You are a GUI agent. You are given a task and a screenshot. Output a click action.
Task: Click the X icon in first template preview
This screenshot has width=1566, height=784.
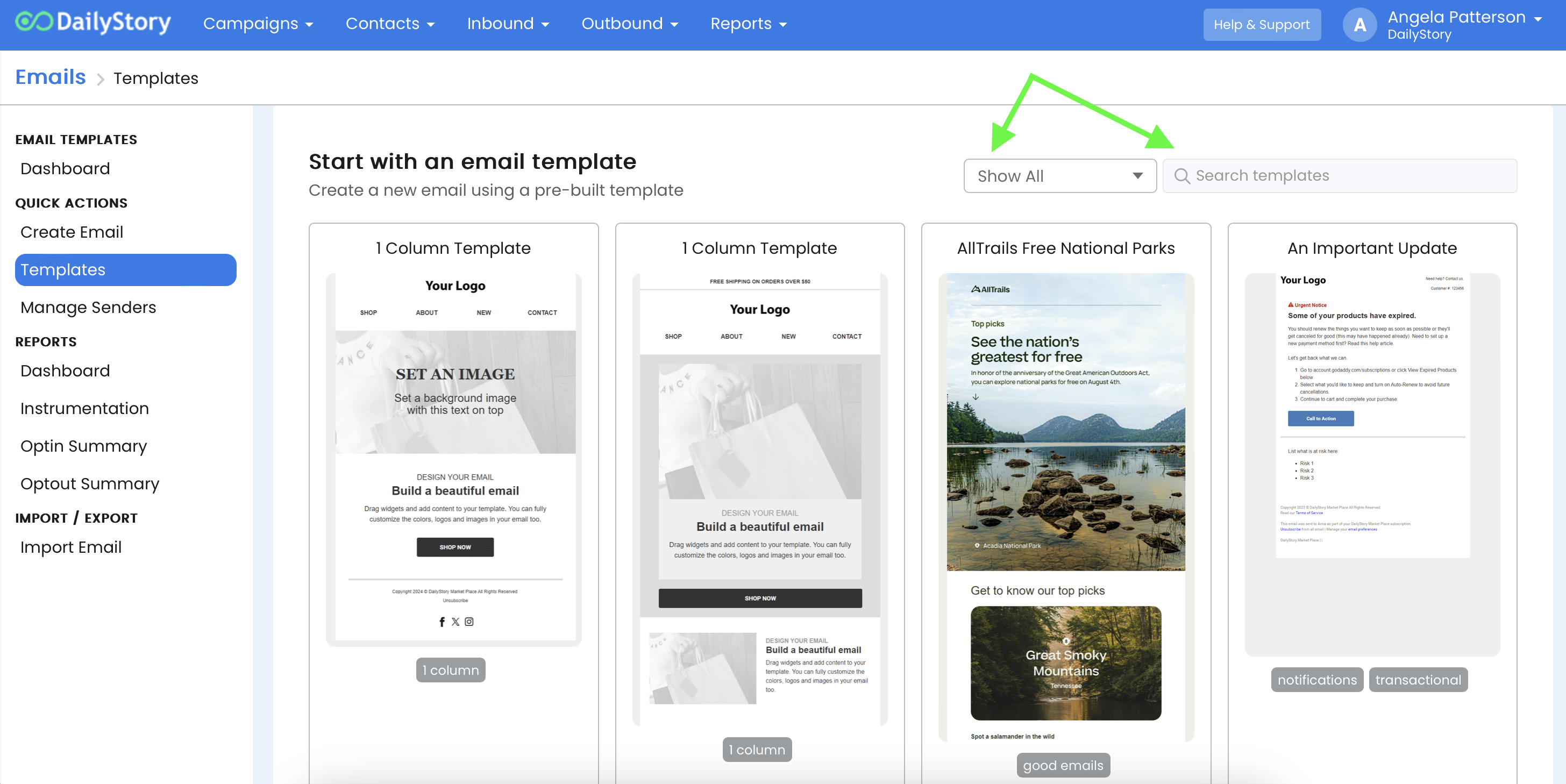(455, 622)
